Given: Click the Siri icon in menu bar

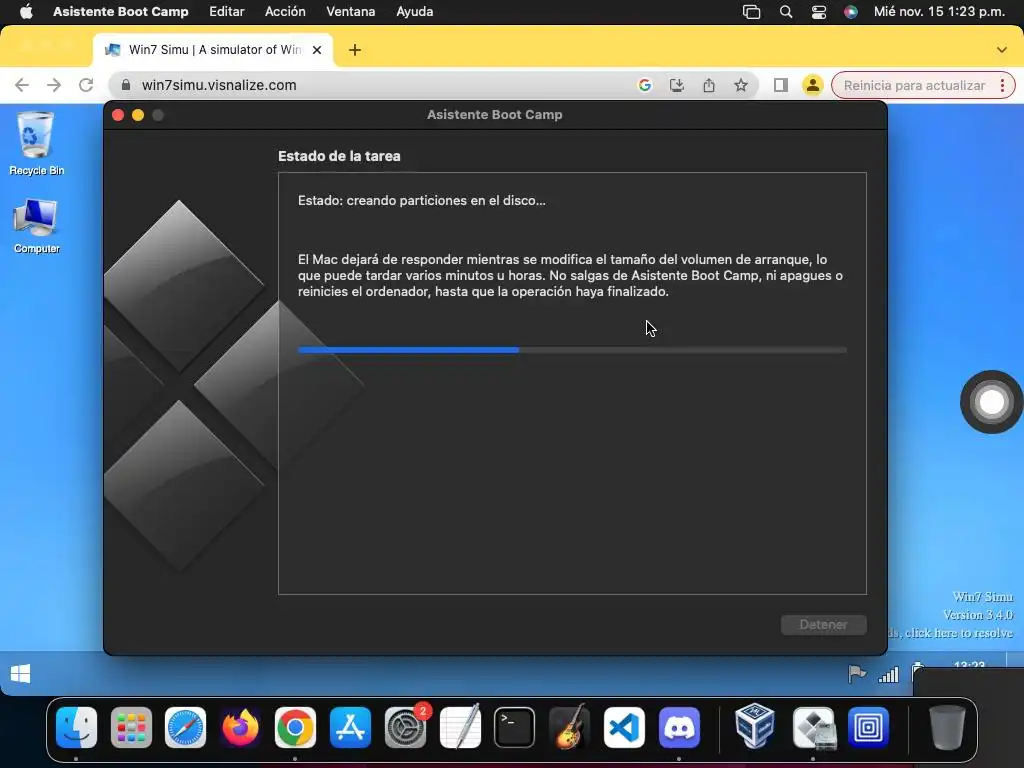Looking at the screenshot, I should pyautogui.click(x=850, y=12).
